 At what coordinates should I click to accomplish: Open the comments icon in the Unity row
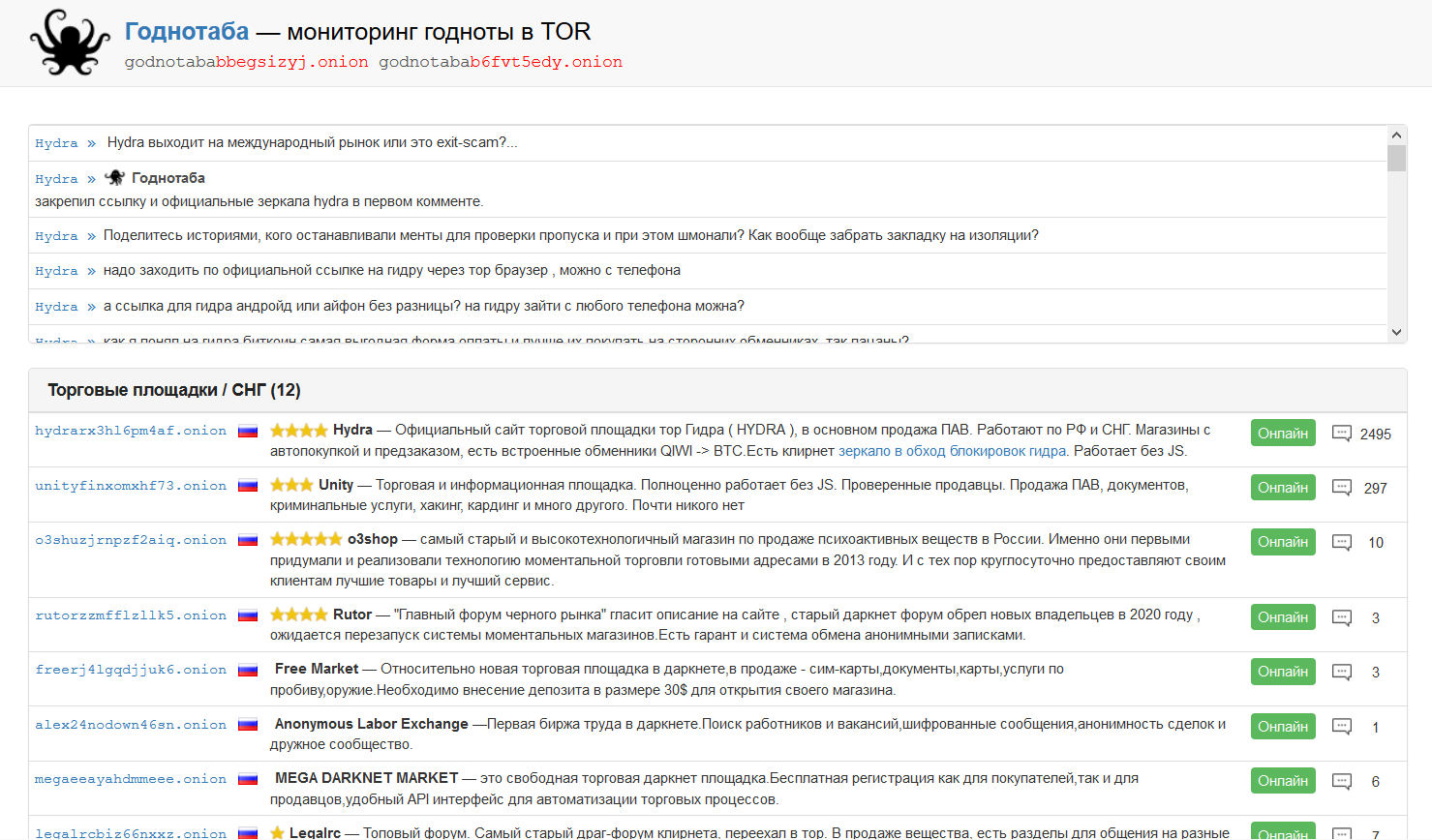(x=1342, y=488)
